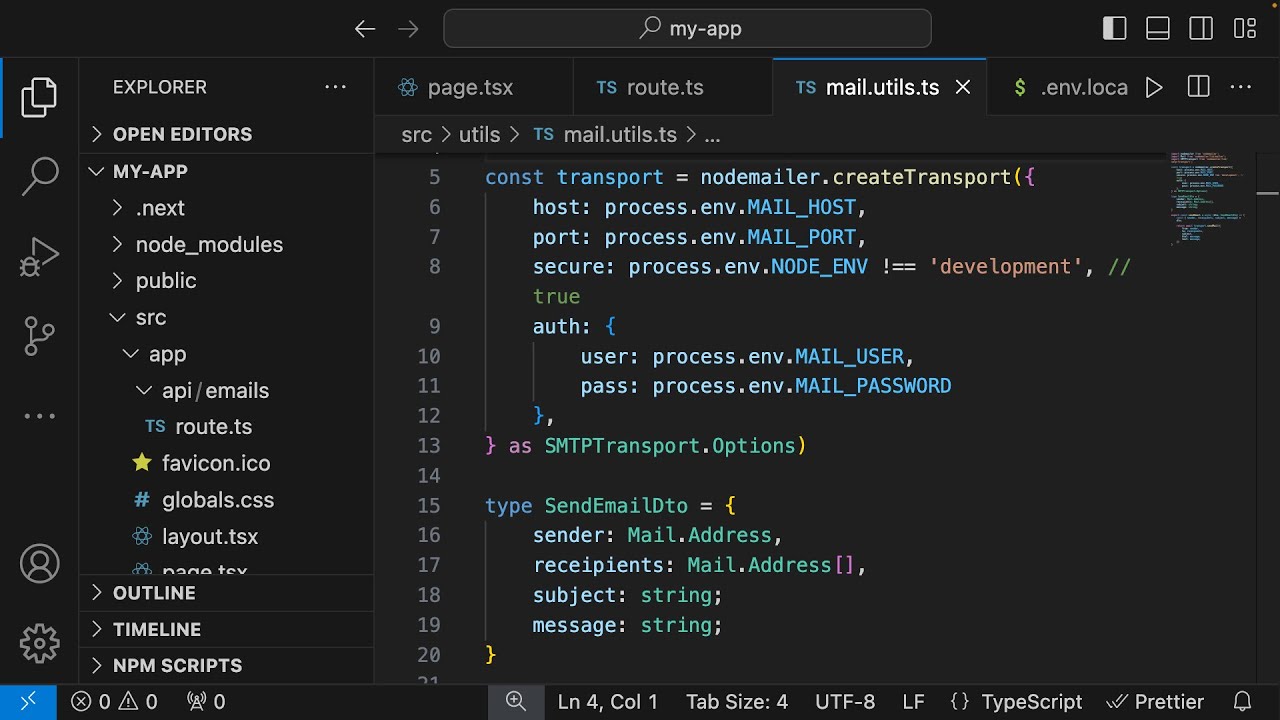This screenshot has width=1280, height=720.
Task: Toggle primary side bar layout icon
Action: click(x=1115, y=29)
